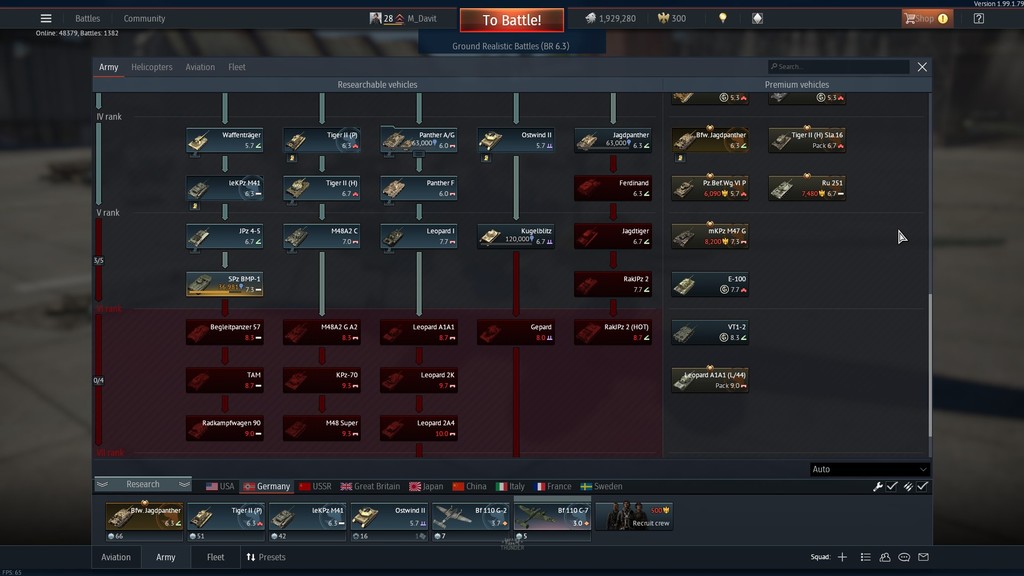The height and width of the screenshot is (576, 1024).
Task: Select the E-100 premium vehicle
Action: (710, 284)
